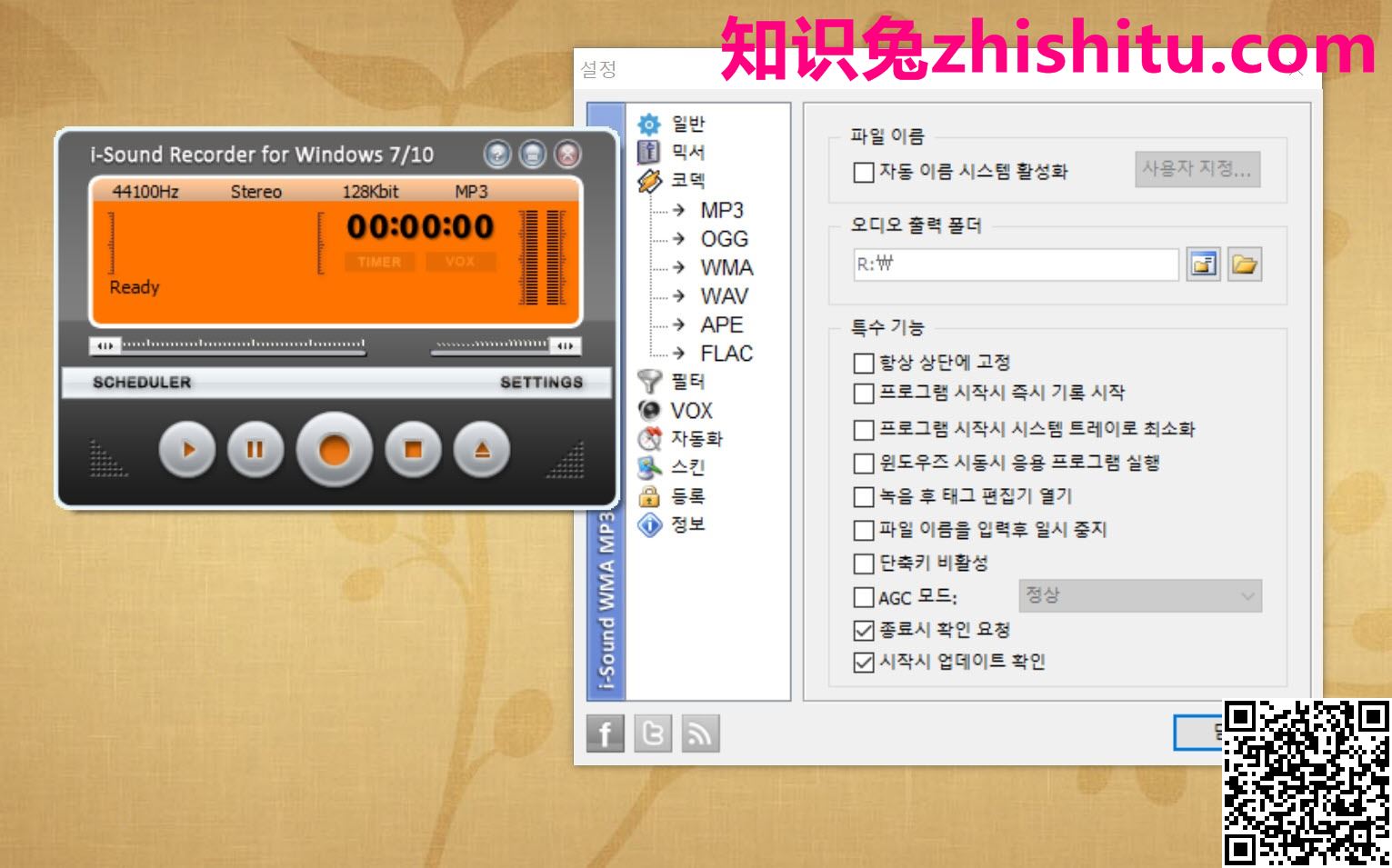Click the Stereo channel label
Image resolution: width=1392 pixels, height=868 pixels.
click(x=255, y=192)
